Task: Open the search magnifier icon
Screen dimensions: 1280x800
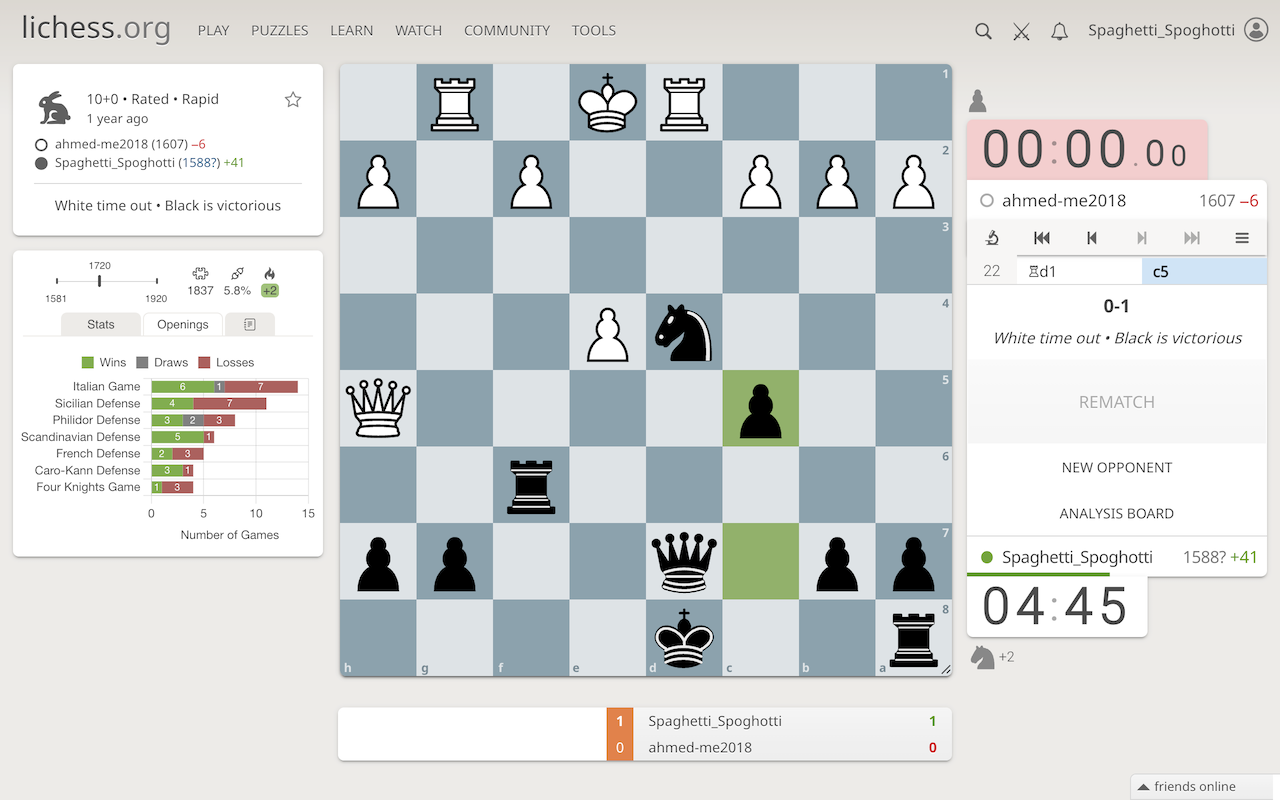Action: point(983,31)
